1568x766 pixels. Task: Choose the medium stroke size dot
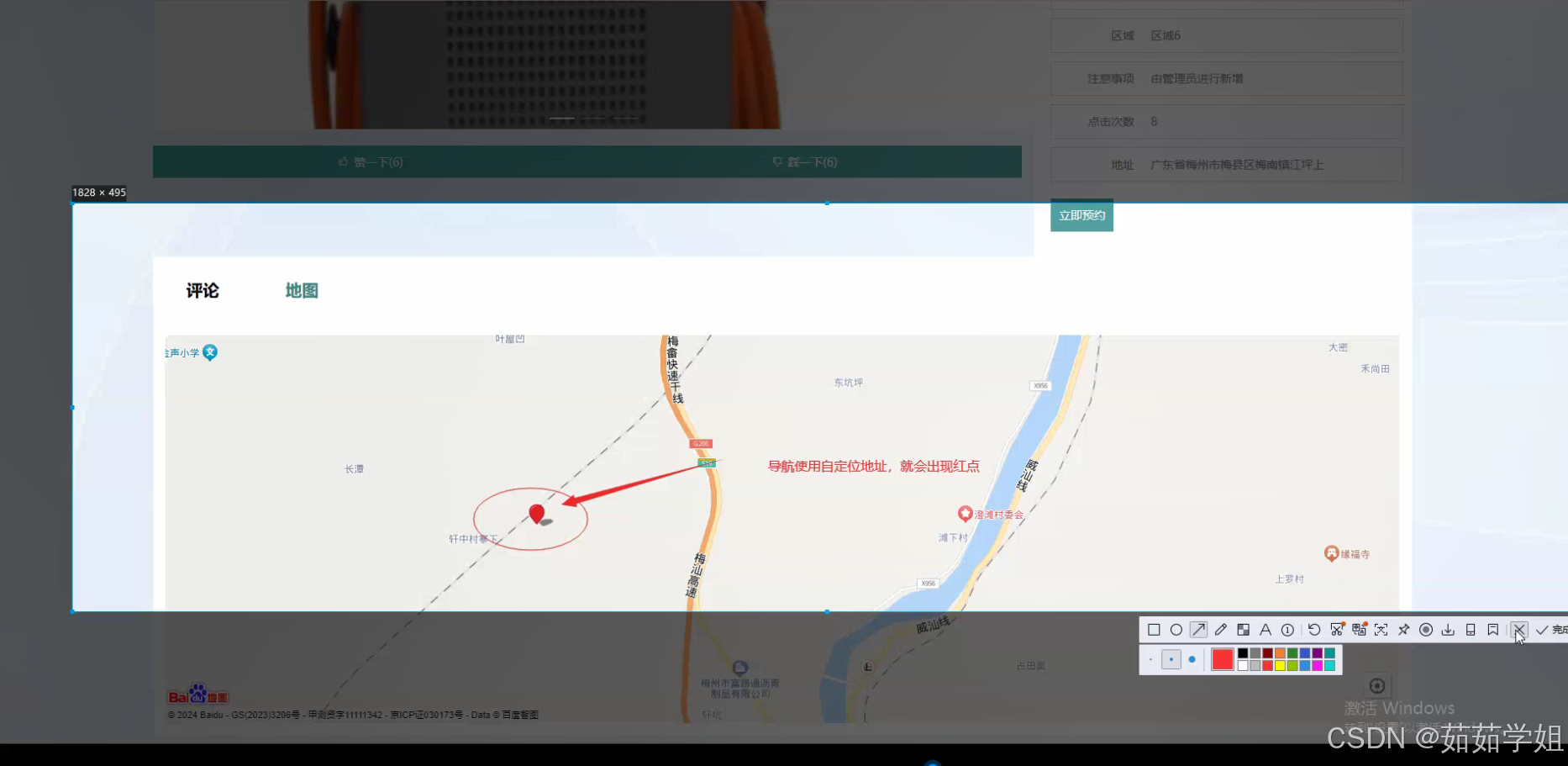tap(1171, 659)
